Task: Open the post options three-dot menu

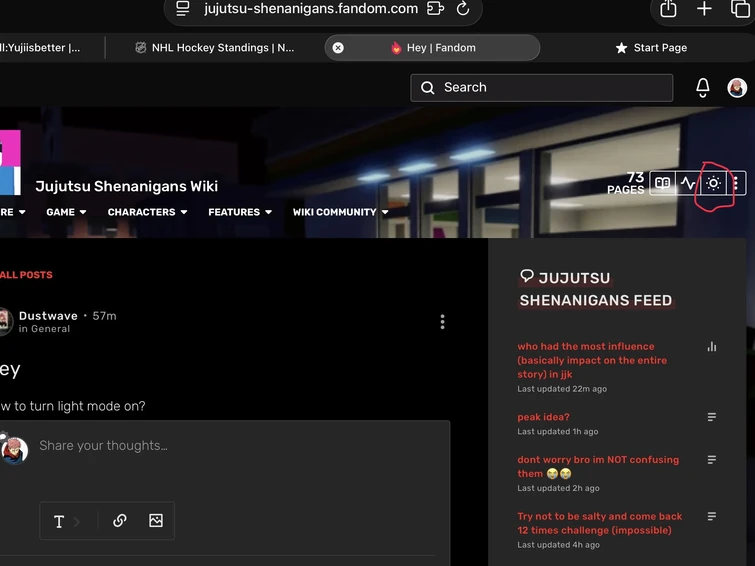Action: [x=442, y=321]
